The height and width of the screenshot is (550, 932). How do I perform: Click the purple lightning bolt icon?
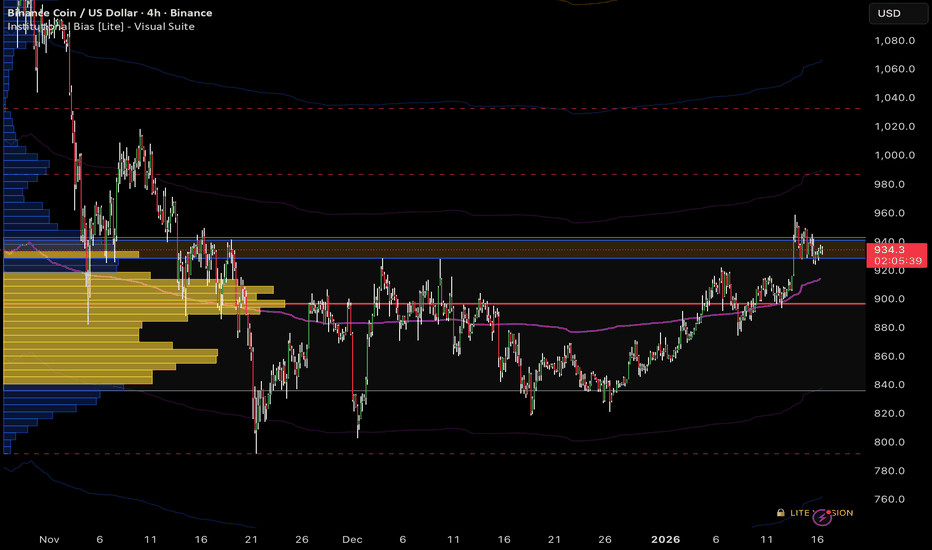coord(824,517)
